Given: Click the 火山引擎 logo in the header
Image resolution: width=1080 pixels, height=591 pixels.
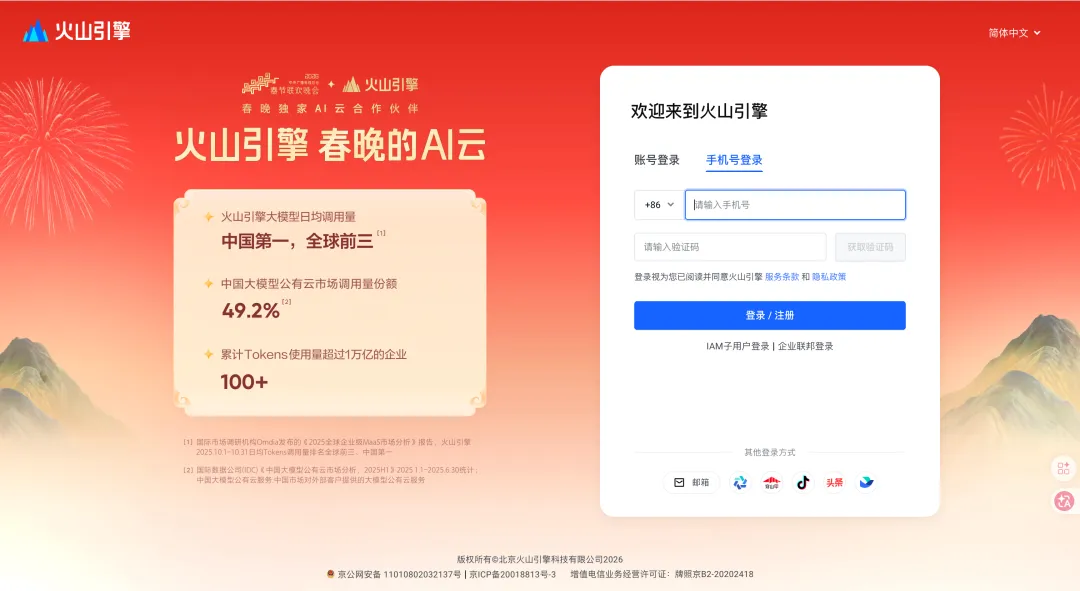Looking at the screenshot, I should (76, 31).
